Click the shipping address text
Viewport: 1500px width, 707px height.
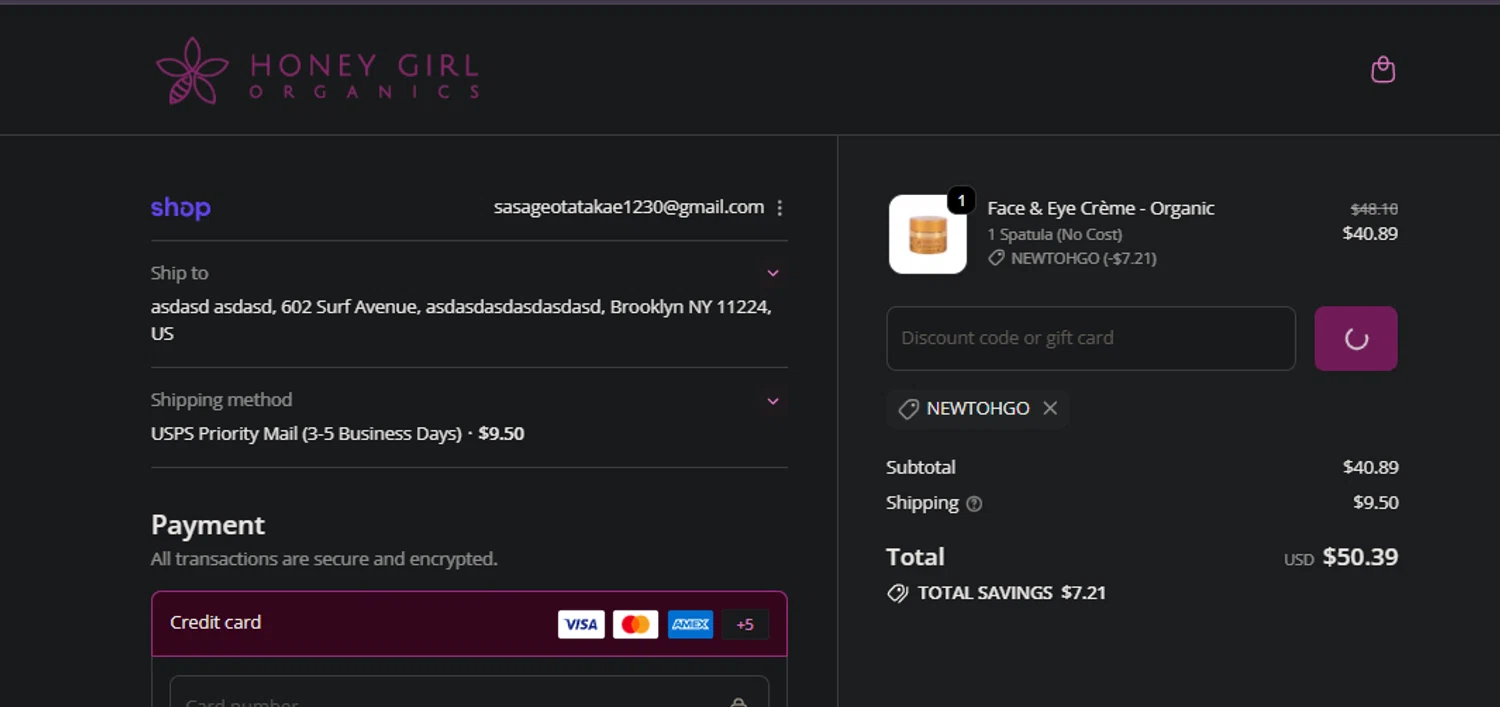pos(461,320)
